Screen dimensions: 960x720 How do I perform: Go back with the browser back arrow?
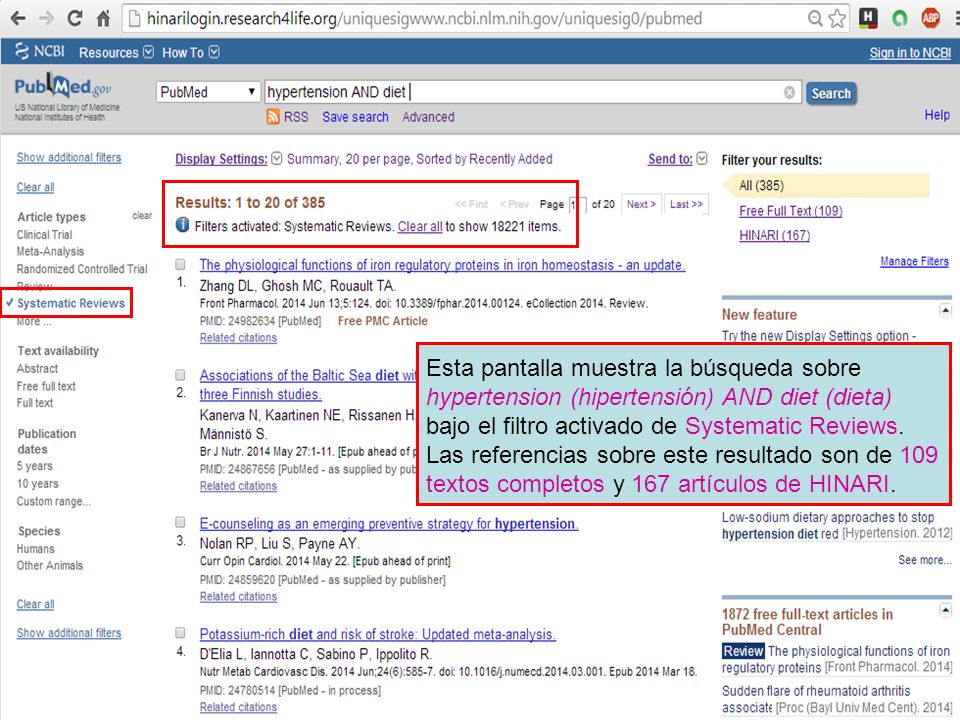18,18
